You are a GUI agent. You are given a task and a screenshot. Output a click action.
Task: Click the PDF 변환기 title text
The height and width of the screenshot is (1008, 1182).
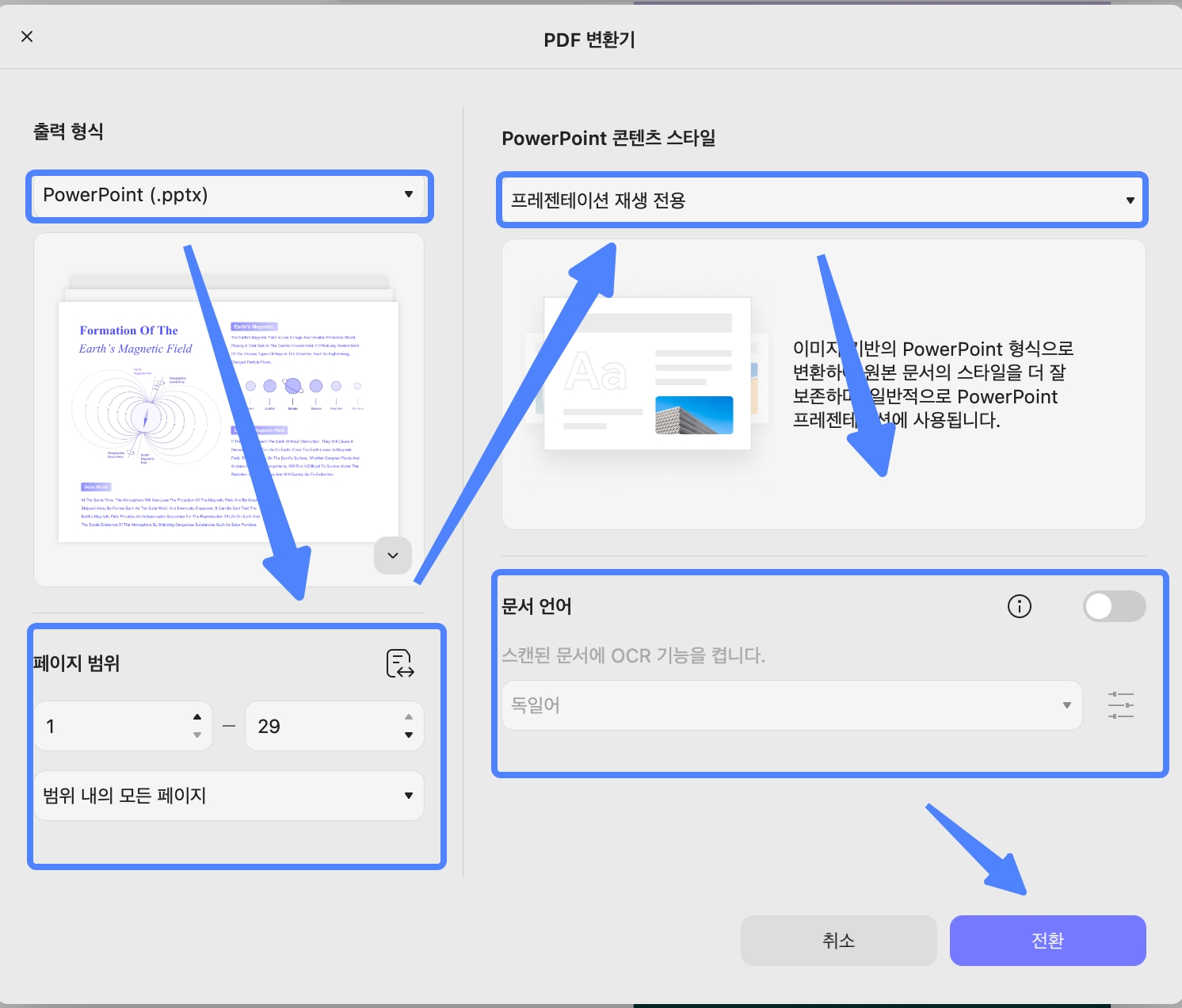coord(589,40)
